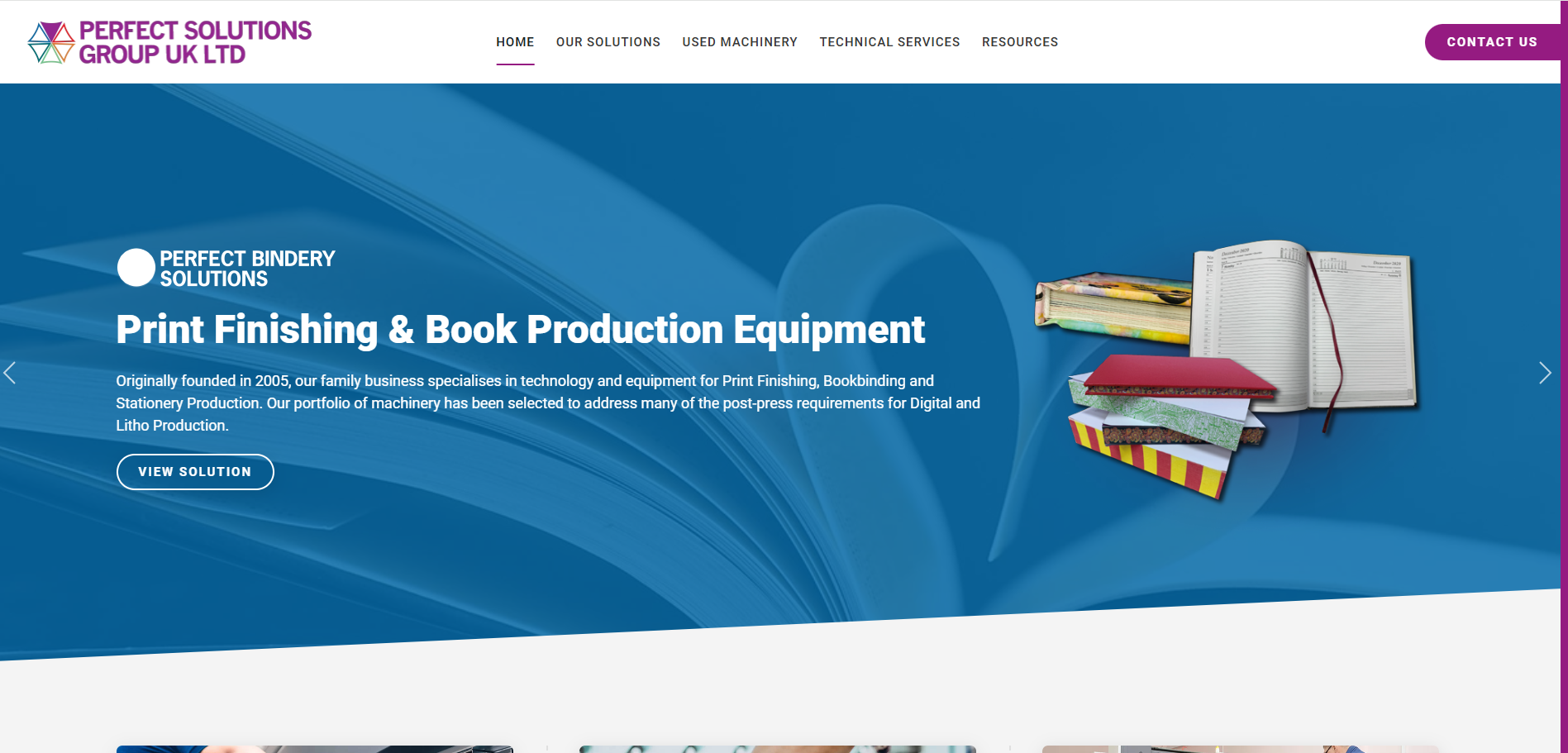Select the Print Finishing & Book Production Equipment heading

pyautogui.click(x=520, y=330)
